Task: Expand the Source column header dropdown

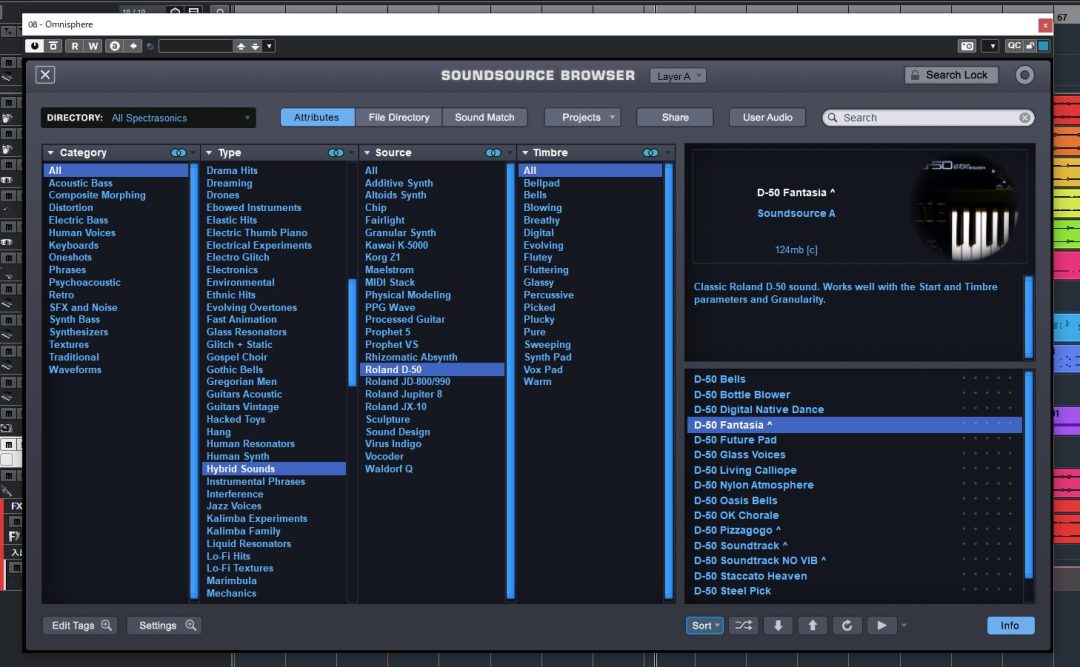Action: (367, 152)
